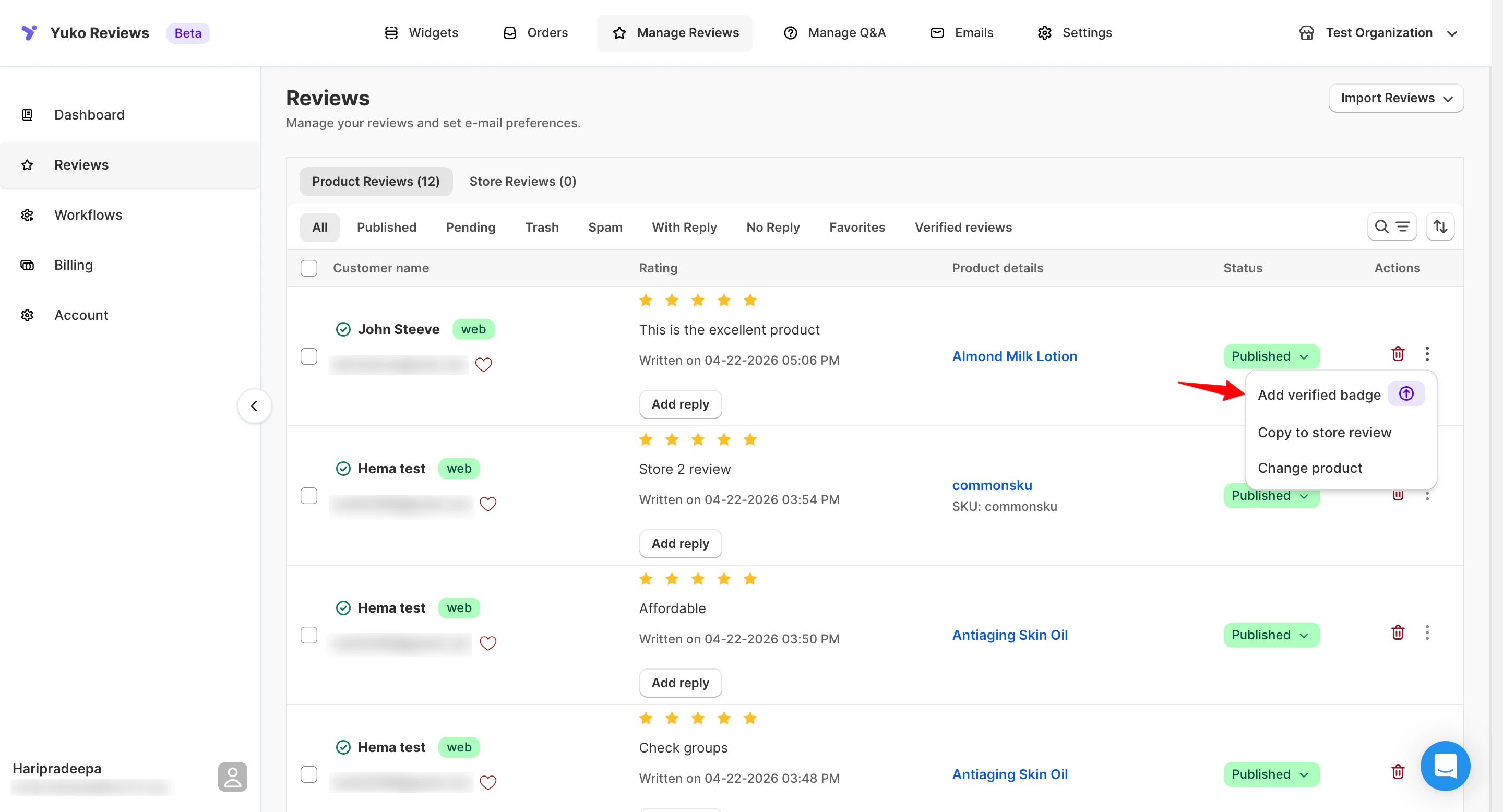
Task: Filter reviews by Pending
Action: coord(470,228)
